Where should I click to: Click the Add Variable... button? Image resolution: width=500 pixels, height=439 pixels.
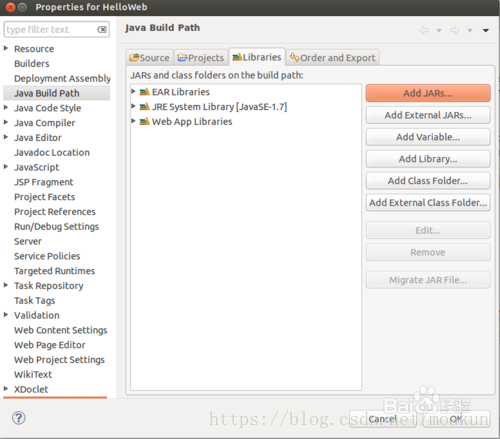click(428, 137)
